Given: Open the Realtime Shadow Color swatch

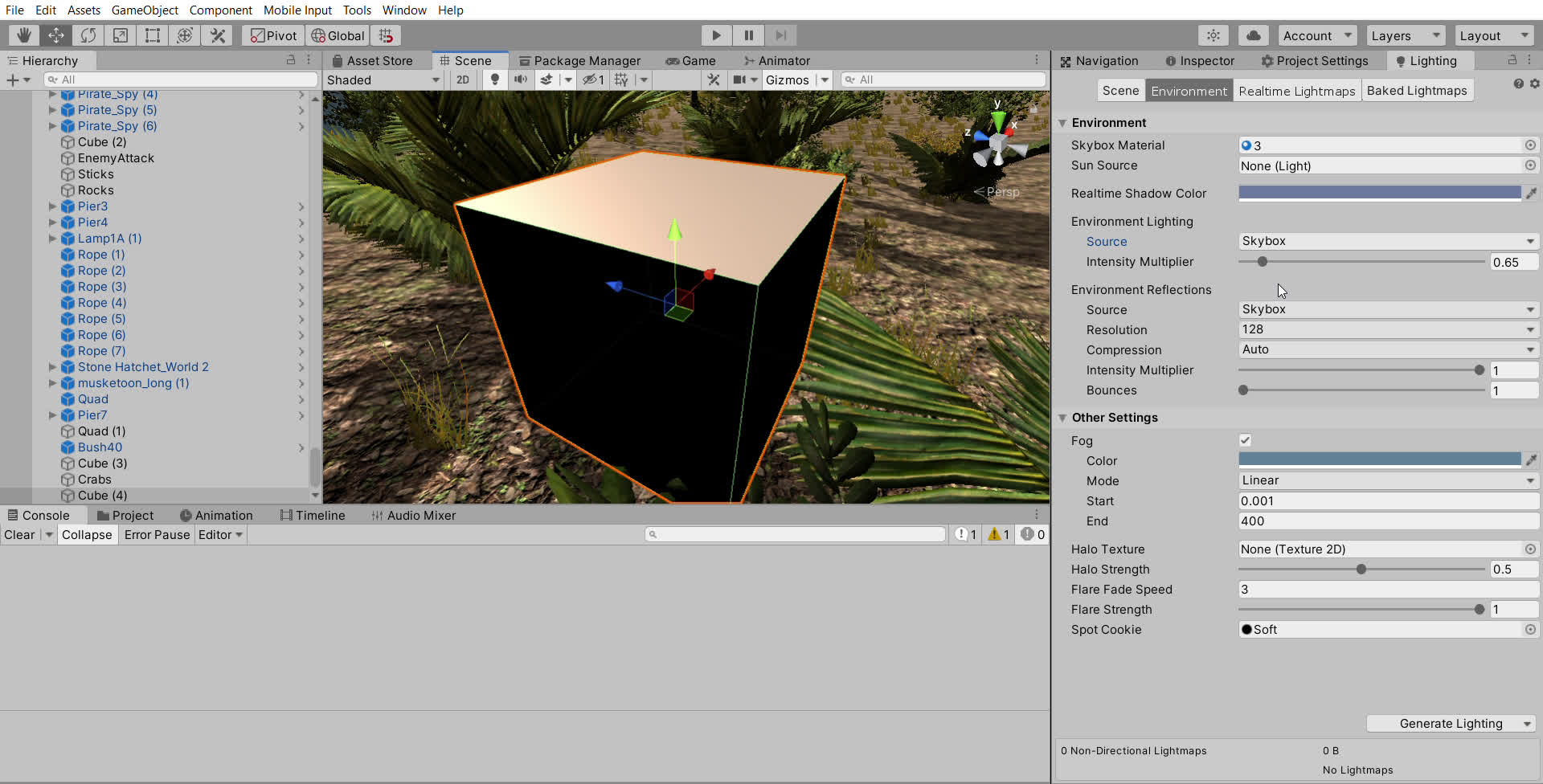Looking at the screenshot, I should (x=1379, y=193).
